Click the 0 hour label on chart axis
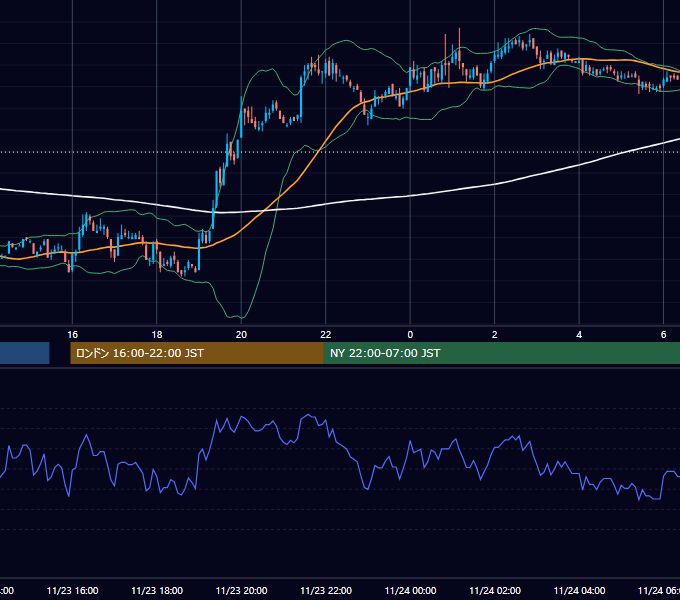The image size is (680, 600). (410, 334)
